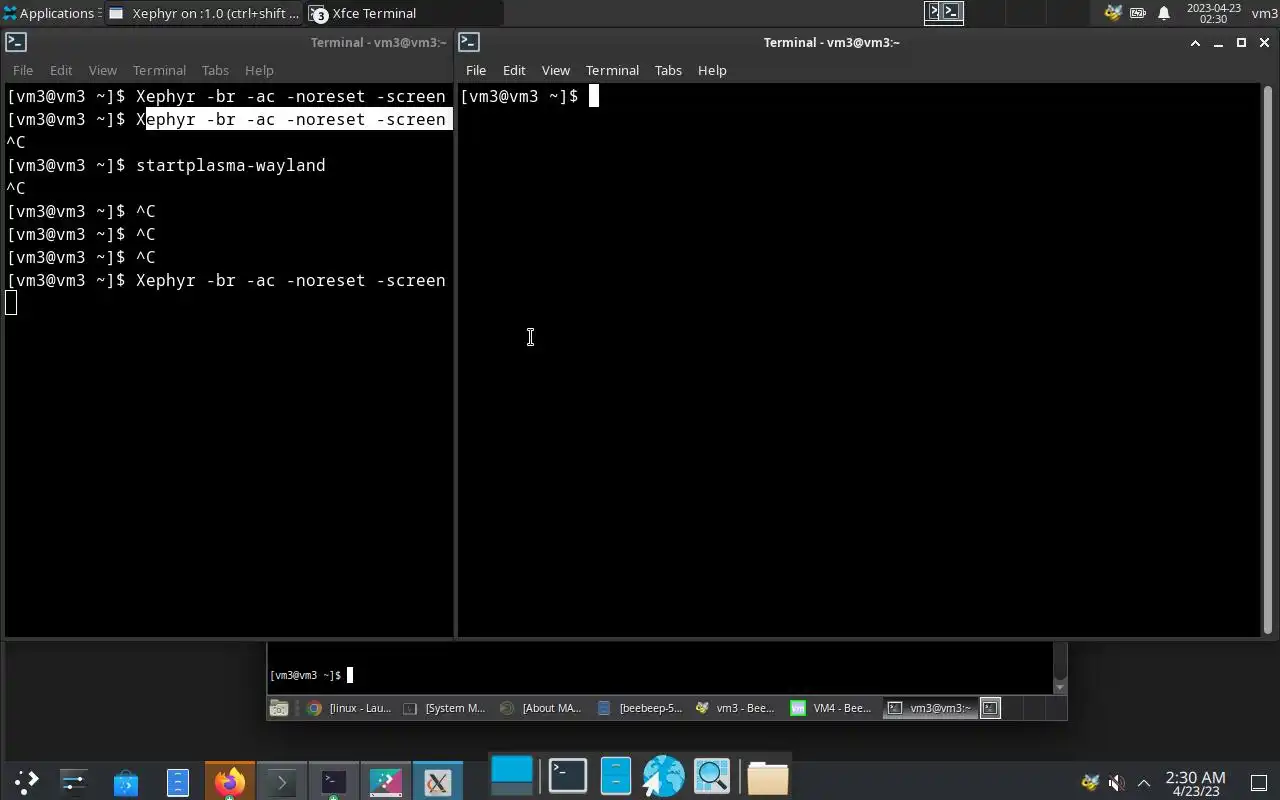The image size is (1280, 800).
Task: Click nested panel file manager icon
Action: [279, 708]
